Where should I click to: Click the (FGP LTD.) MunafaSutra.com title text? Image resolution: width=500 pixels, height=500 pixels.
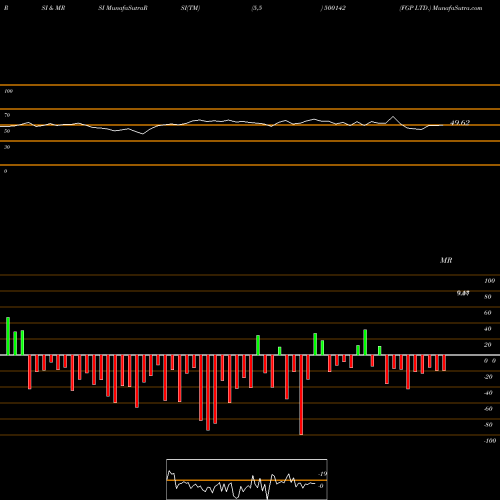[x=441, y=8]
